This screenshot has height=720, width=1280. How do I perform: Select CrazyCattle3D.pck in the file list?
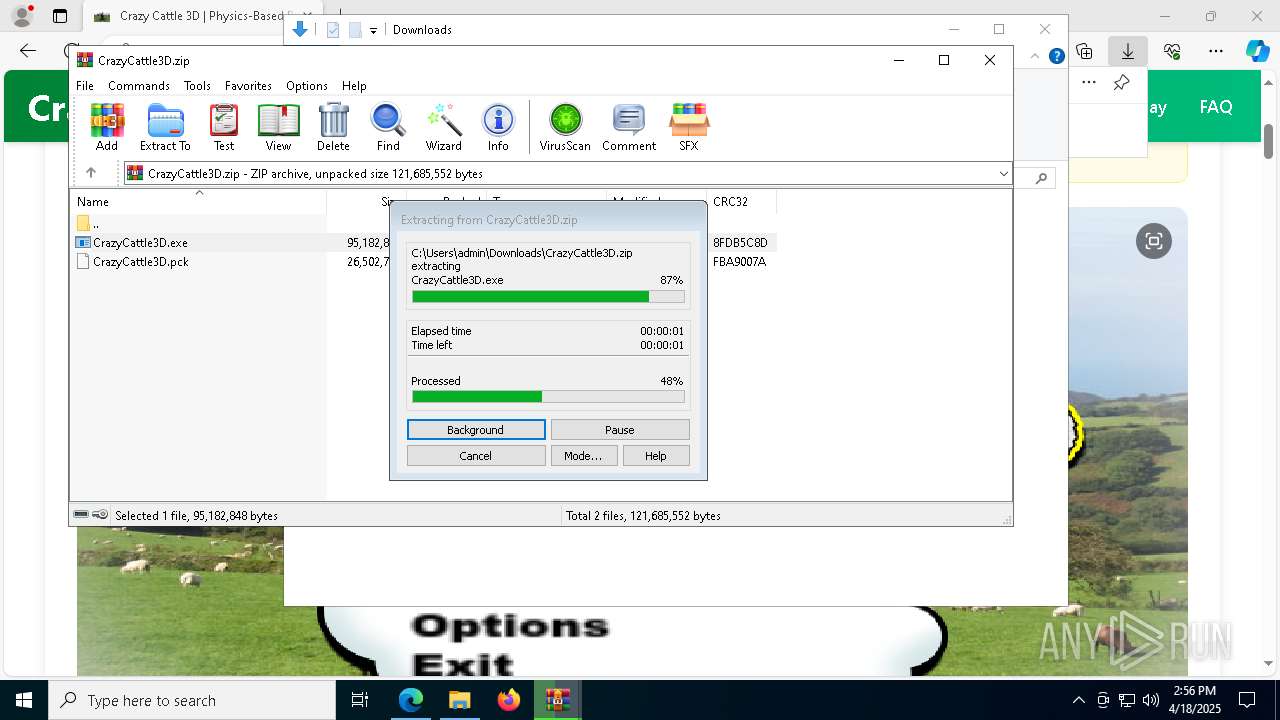[x=140, y=262]
